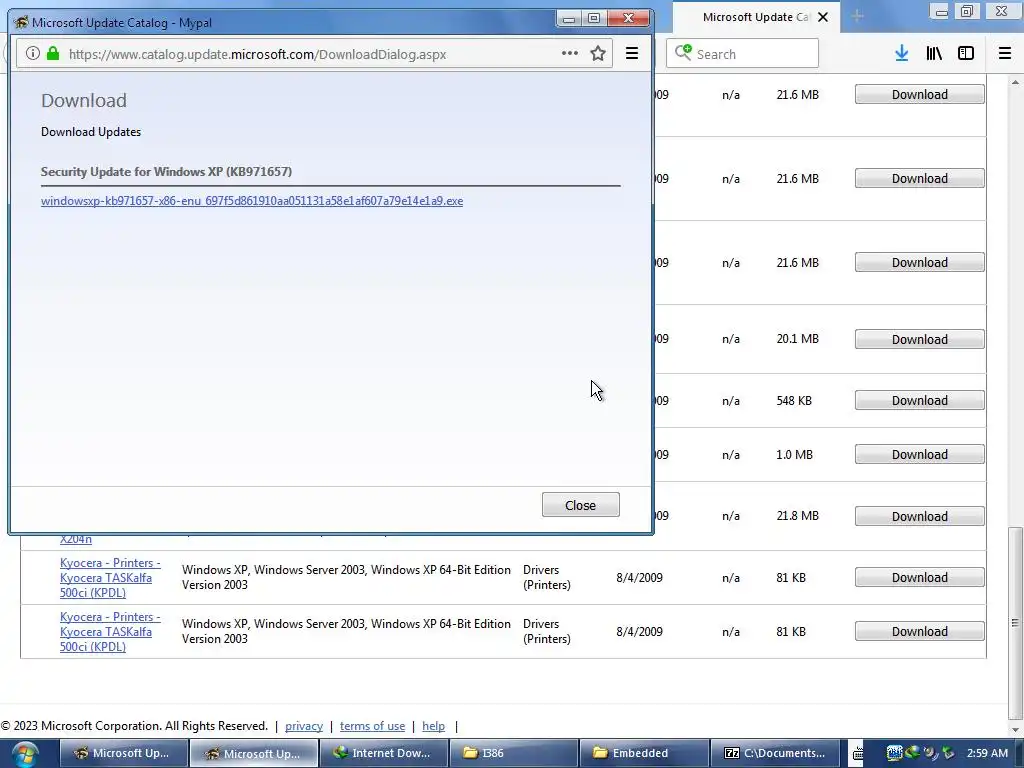Click Download for the 20.1 MB update
The width and height of the screenshot is (1024, 768).
click(920, 339)
